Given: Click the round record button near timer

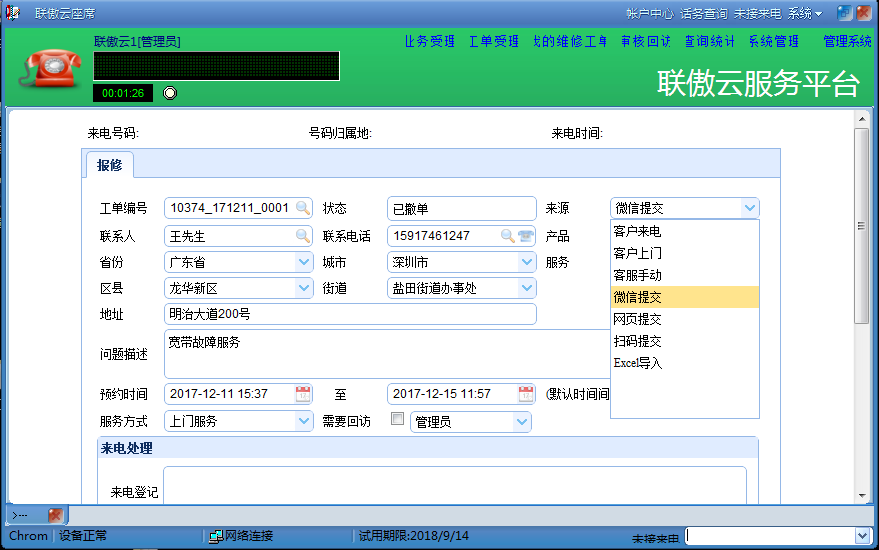Looking at the screenshot, I should [170, 93].
